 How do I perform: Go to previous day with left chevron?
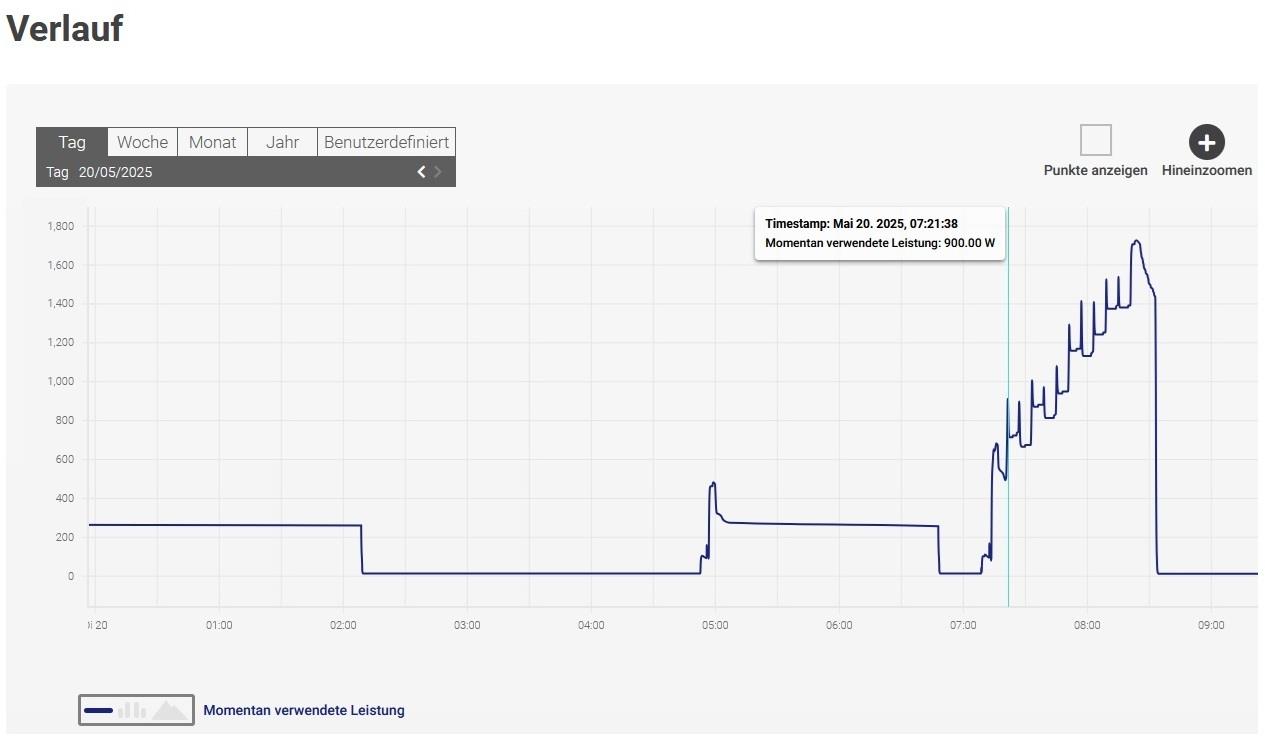point(421,172)
